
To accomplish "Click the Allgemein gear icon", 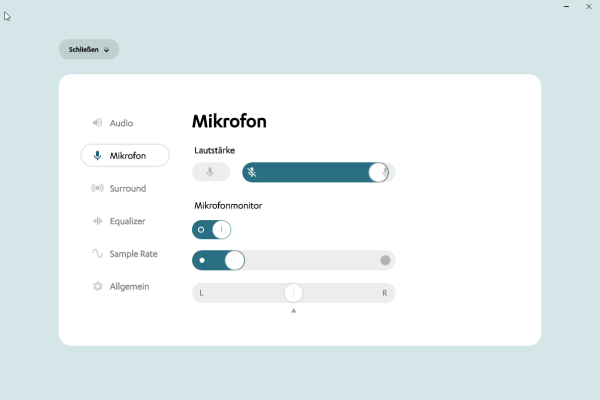I will 97,286.
